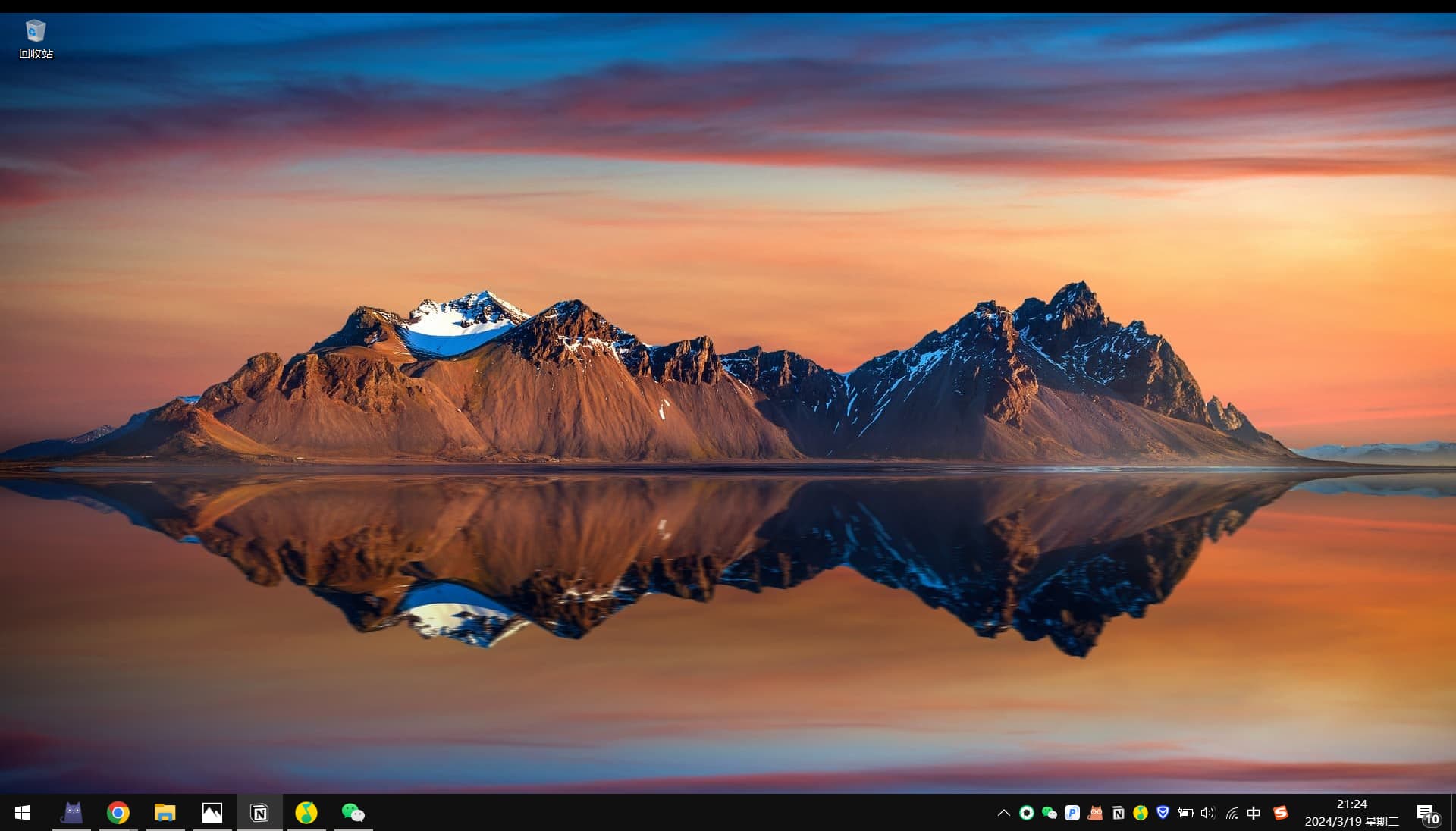Click the Show Desktop sliver at taskbar end
Image resolution: width=1456 pixels, height=831 pixels.
click(1453, 813)
